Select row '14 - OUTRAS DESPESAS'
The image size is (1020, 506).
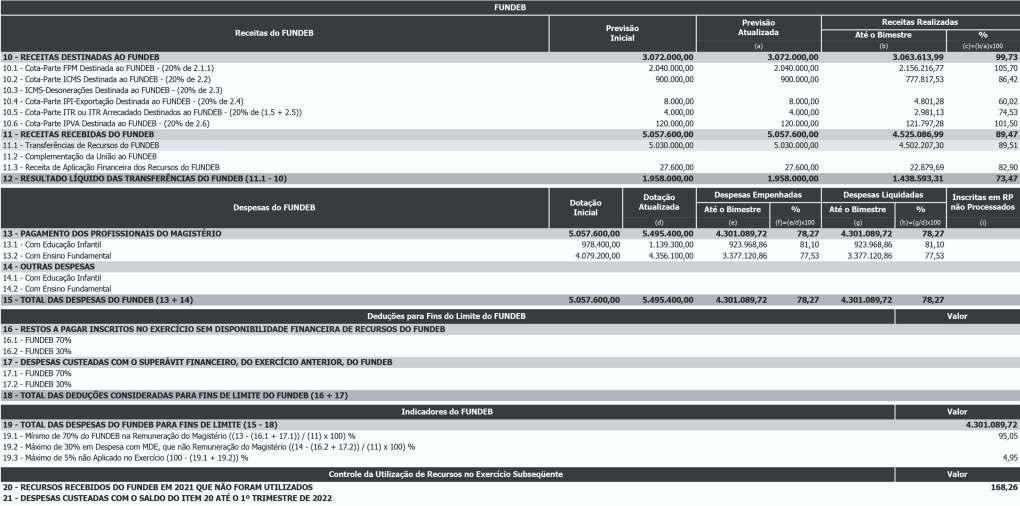510,267
